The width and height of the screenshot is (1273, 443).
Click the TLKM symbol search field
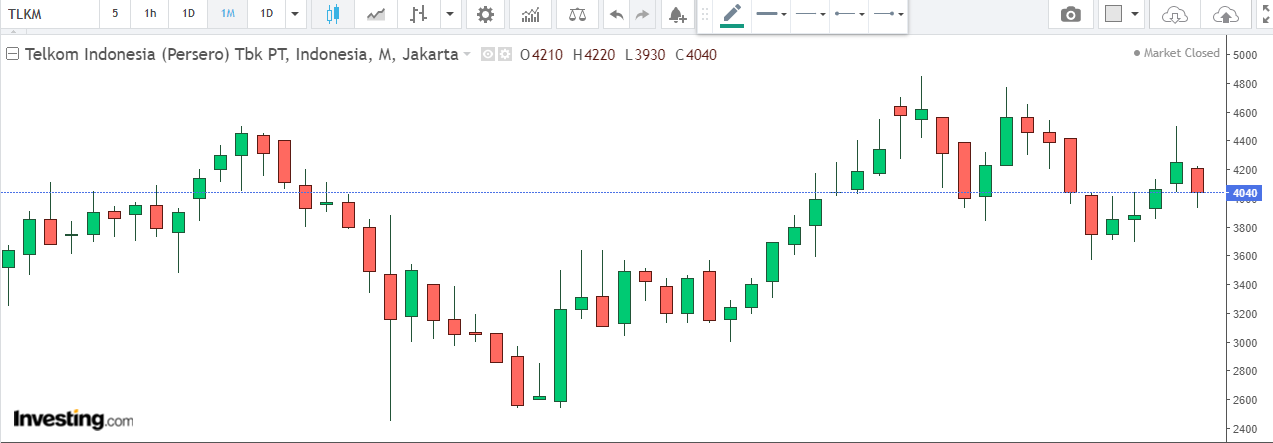[50, 14]
